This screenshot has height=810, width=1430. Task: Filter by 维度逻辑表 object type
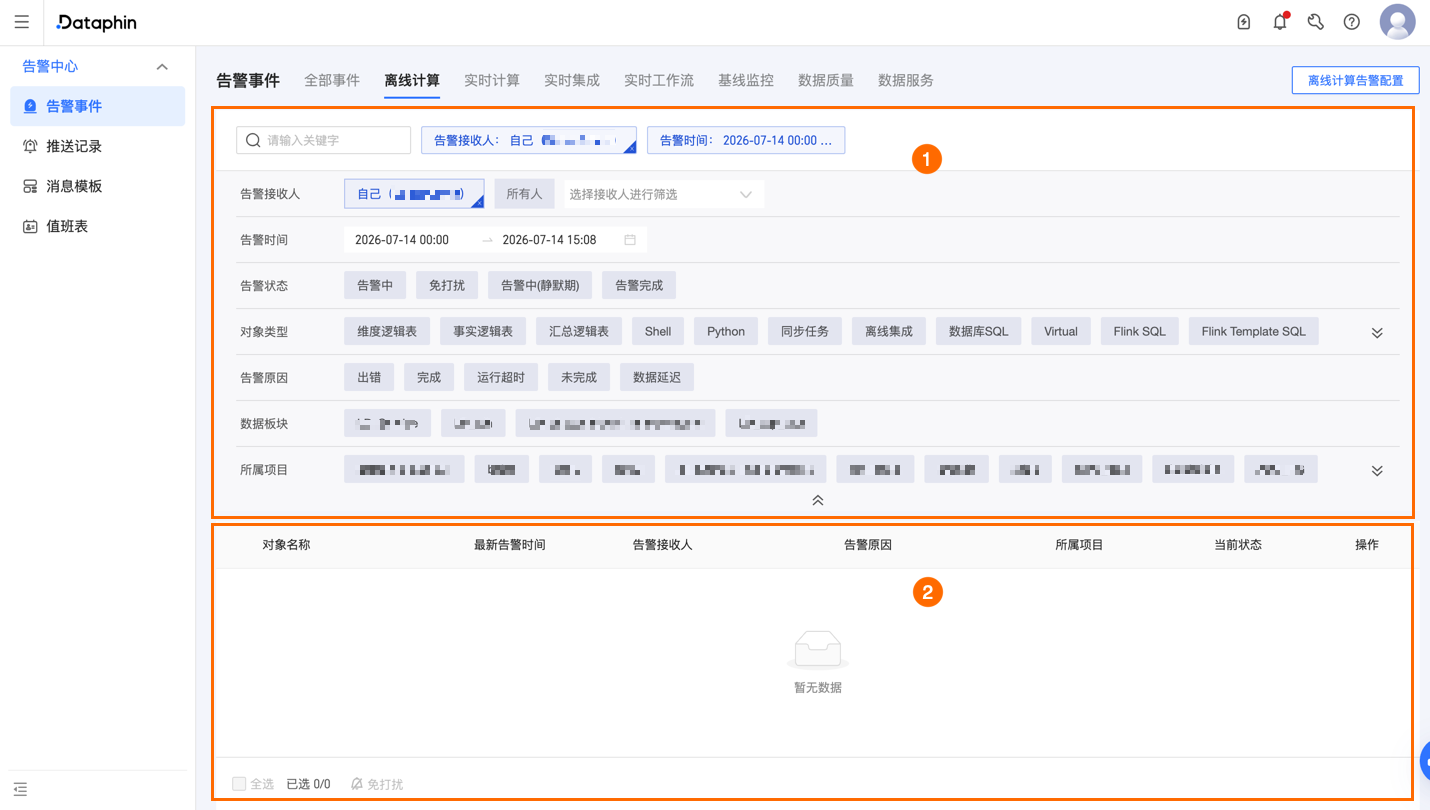tap(387, 332)
